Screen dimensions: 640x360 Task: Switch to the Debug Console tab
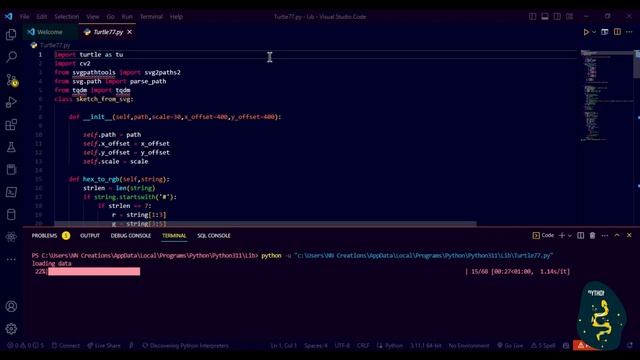(131, 236)
